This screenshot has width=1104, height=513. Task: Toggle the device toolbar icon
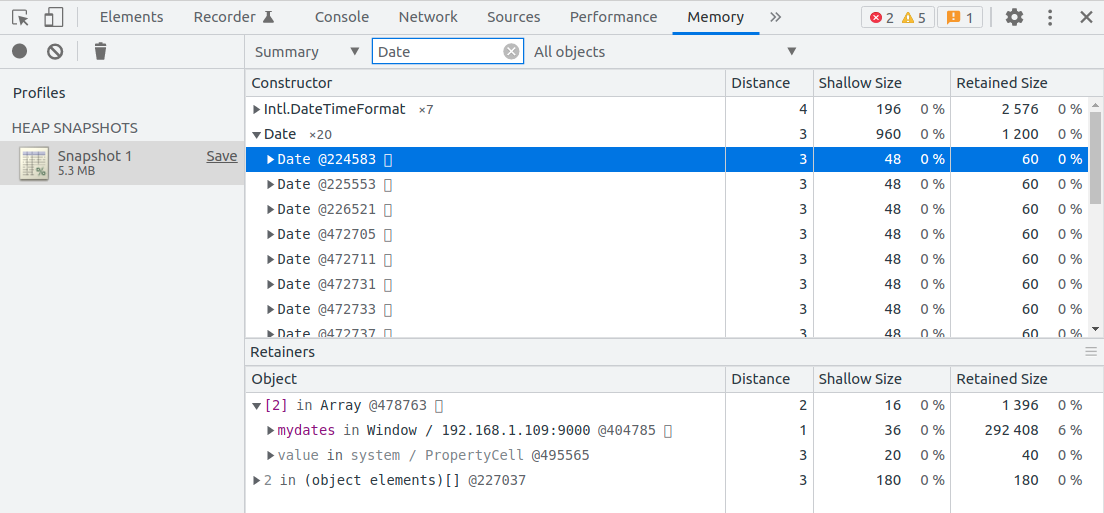54,17
